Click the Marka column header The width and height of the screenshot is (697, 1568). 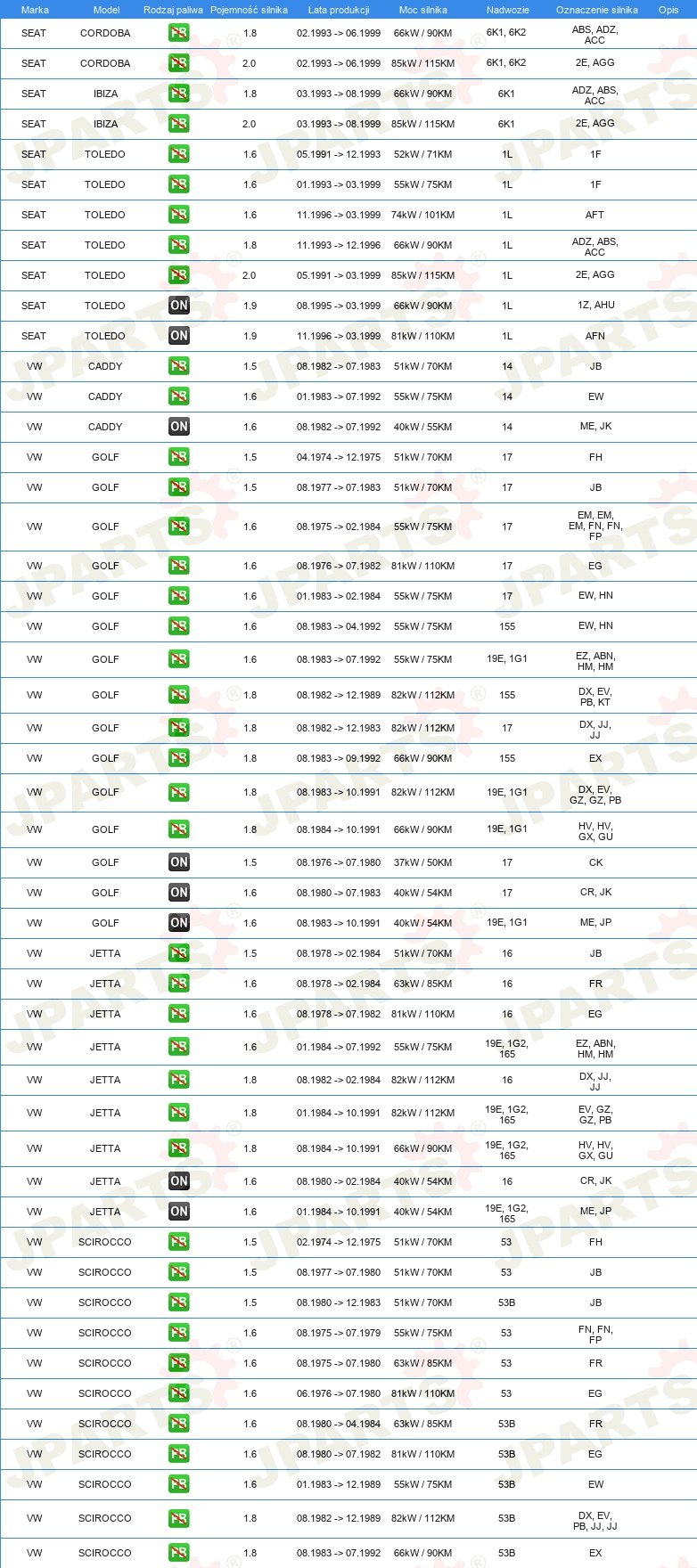pyautogui.click(x=35, y=10)
